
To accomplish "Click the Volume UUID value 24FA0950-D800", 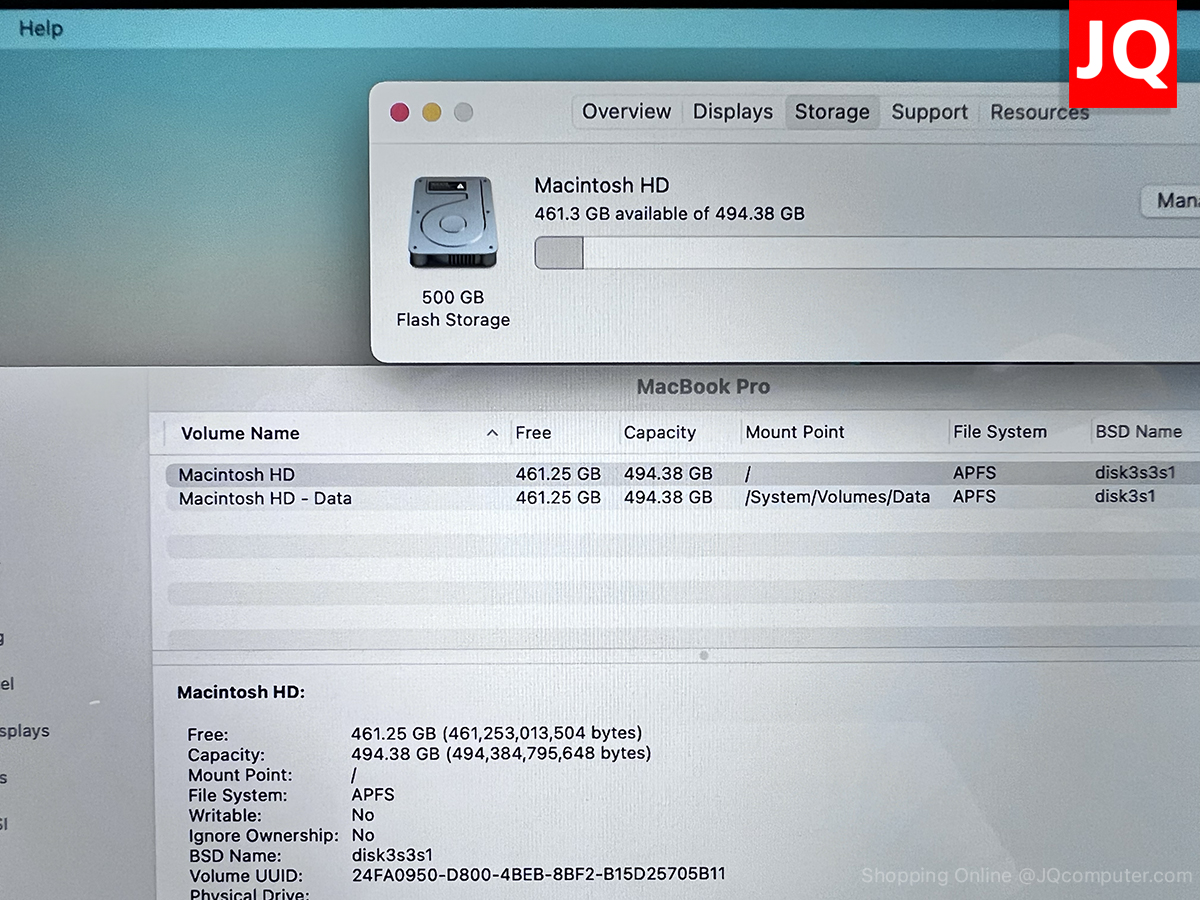I will (538, 874).
